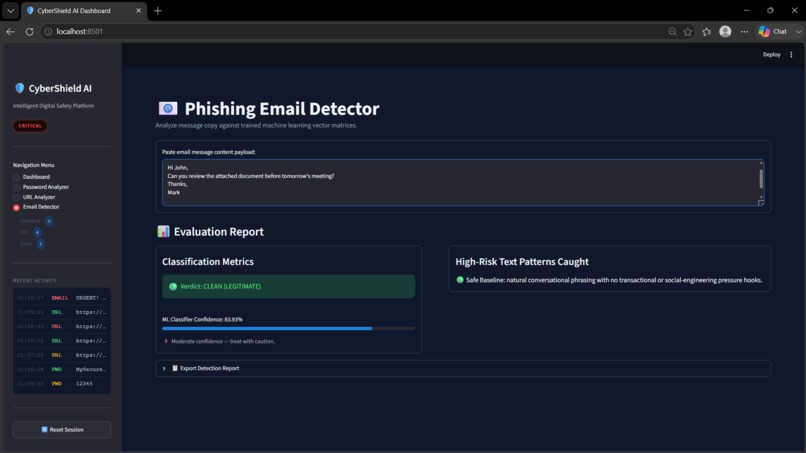Click the Email count badge in sidebar
The width and height of the screenshot is (806, 453).
pyautogui.click(x=40, y=244)
